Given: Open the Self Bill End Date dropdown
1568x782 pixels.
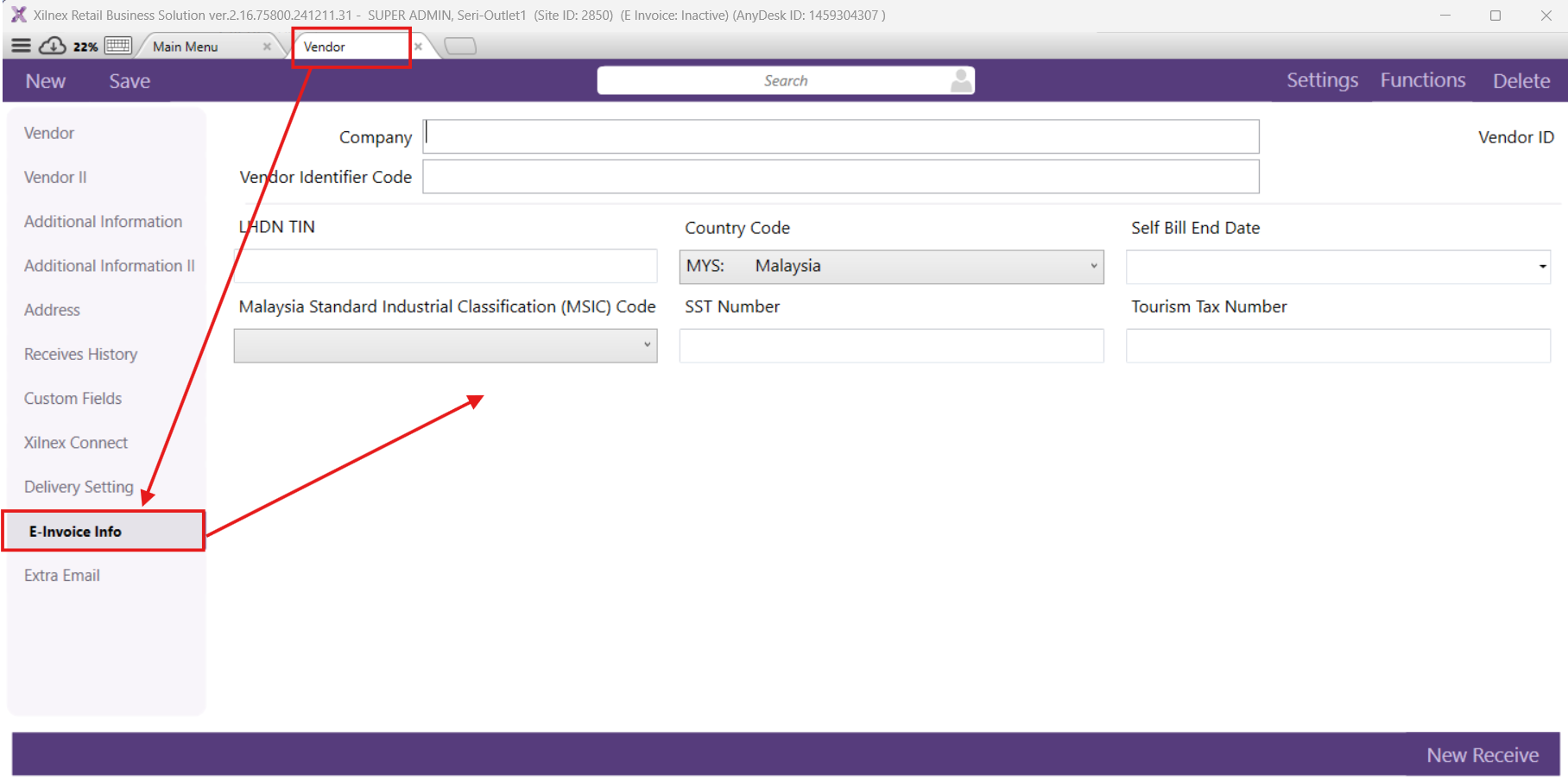Looking at the screenshot, I should tap(1541, 267).
